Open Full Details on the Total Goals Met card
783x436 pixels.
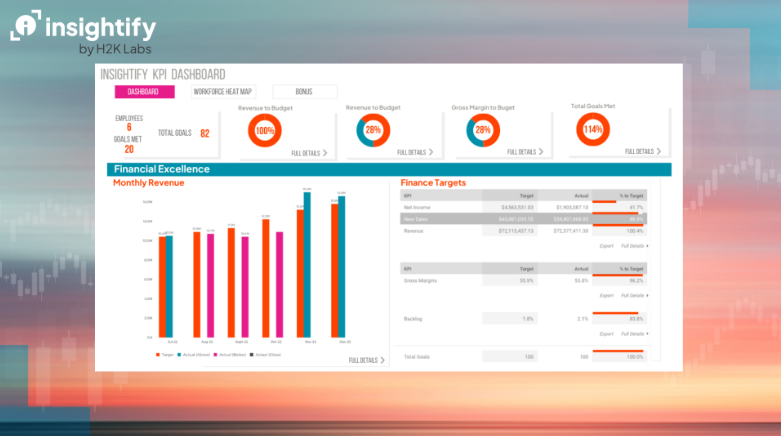click(643, 151)
